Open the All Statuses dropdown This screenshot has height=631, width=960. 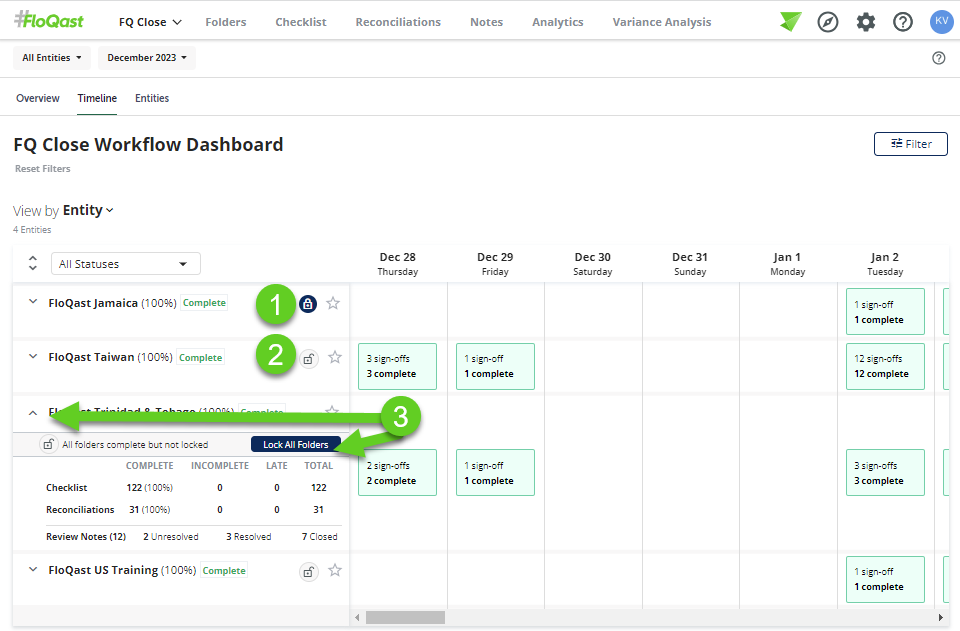pyautogui.click(x=126, y=264)
